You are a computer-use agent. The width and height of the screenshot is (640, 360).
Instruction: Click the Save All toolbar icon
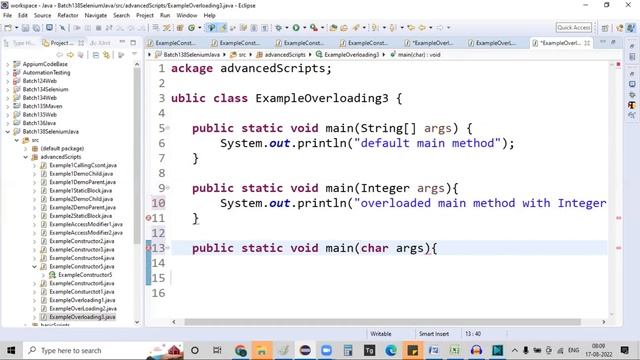(x=36, y=28)
